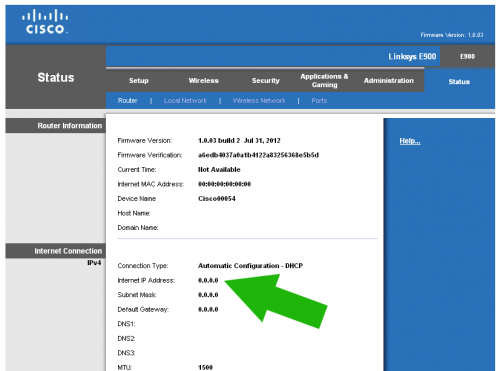The height and width of the screenshot is (371, 500).
Task: Click Current Time value Not Available
Action: (x=219, y=170)
